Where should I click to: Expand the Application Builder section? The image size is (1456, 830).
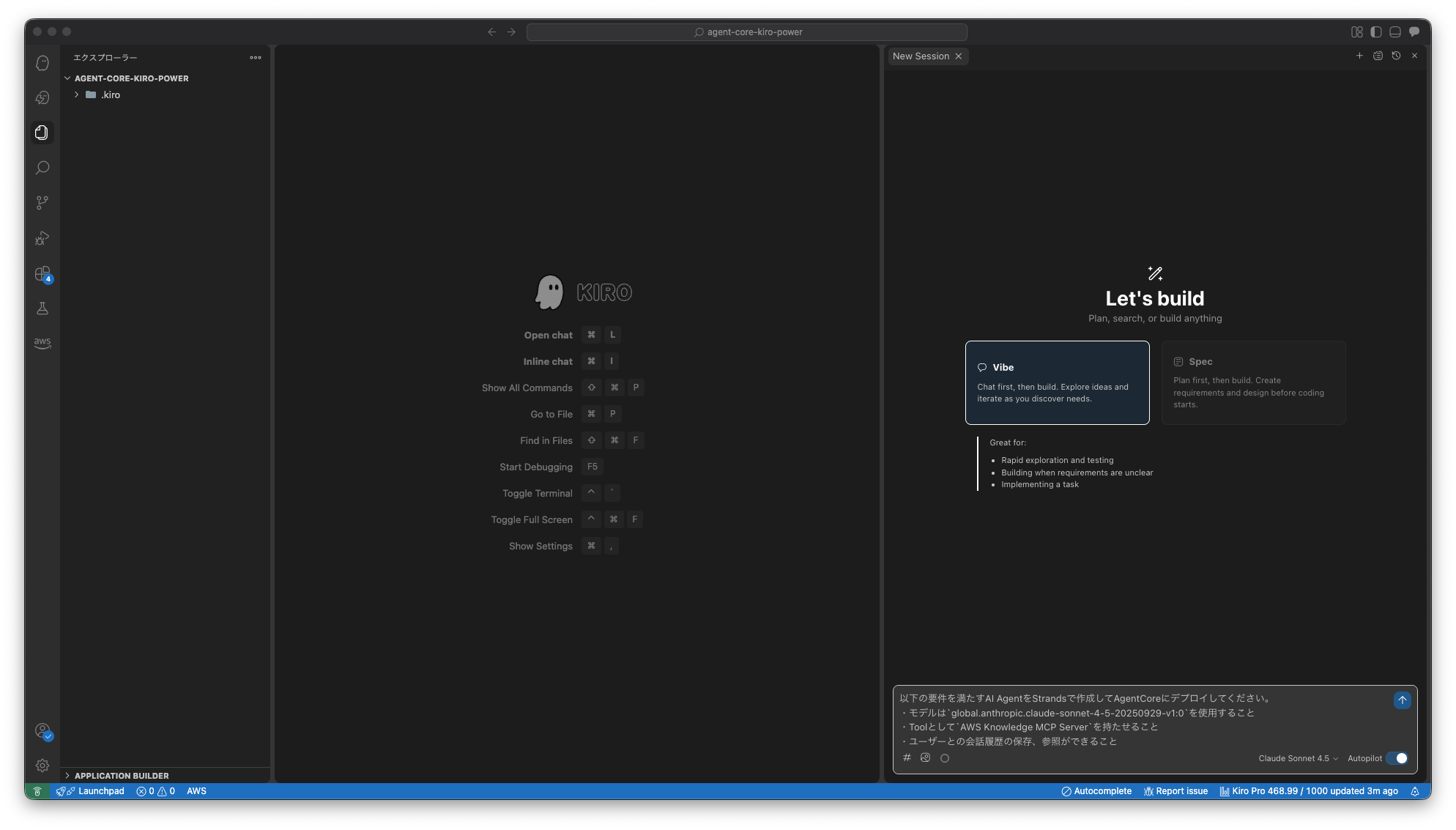pyautogui.click(x=122, y=776)
